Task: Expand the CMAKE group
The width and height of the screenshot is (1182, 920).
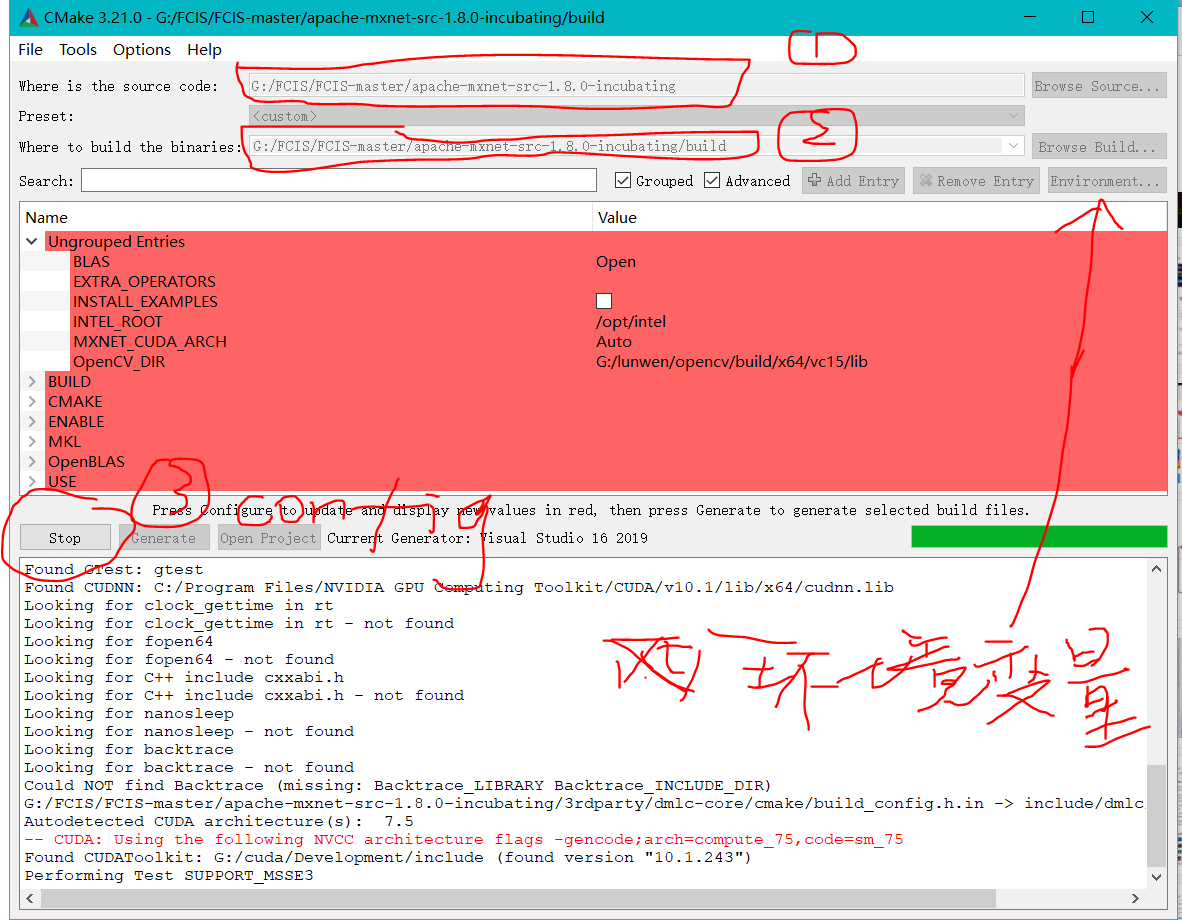Action: point(32,401)
